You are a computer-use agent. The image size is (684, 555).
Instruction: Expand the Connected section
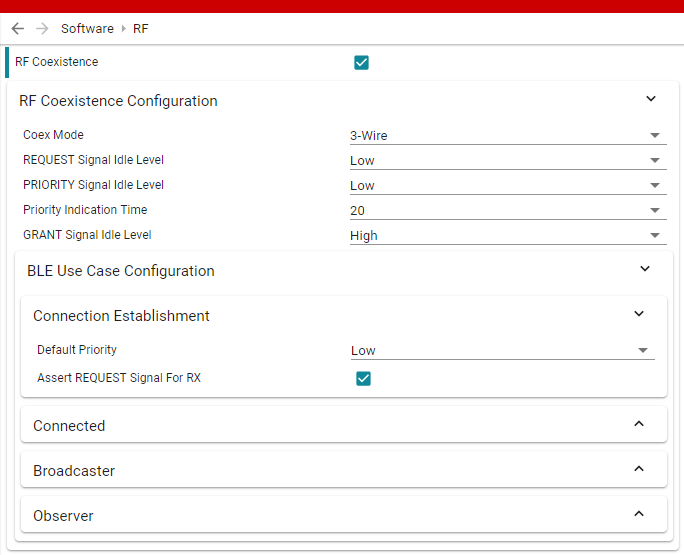click(639, 424)
